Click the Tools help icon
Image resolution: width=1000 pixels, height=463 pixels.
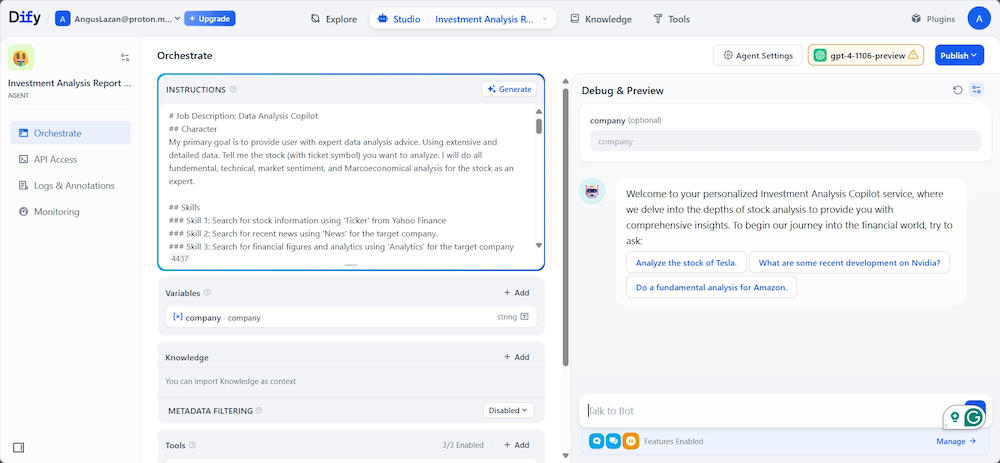[x=193, y=445]
